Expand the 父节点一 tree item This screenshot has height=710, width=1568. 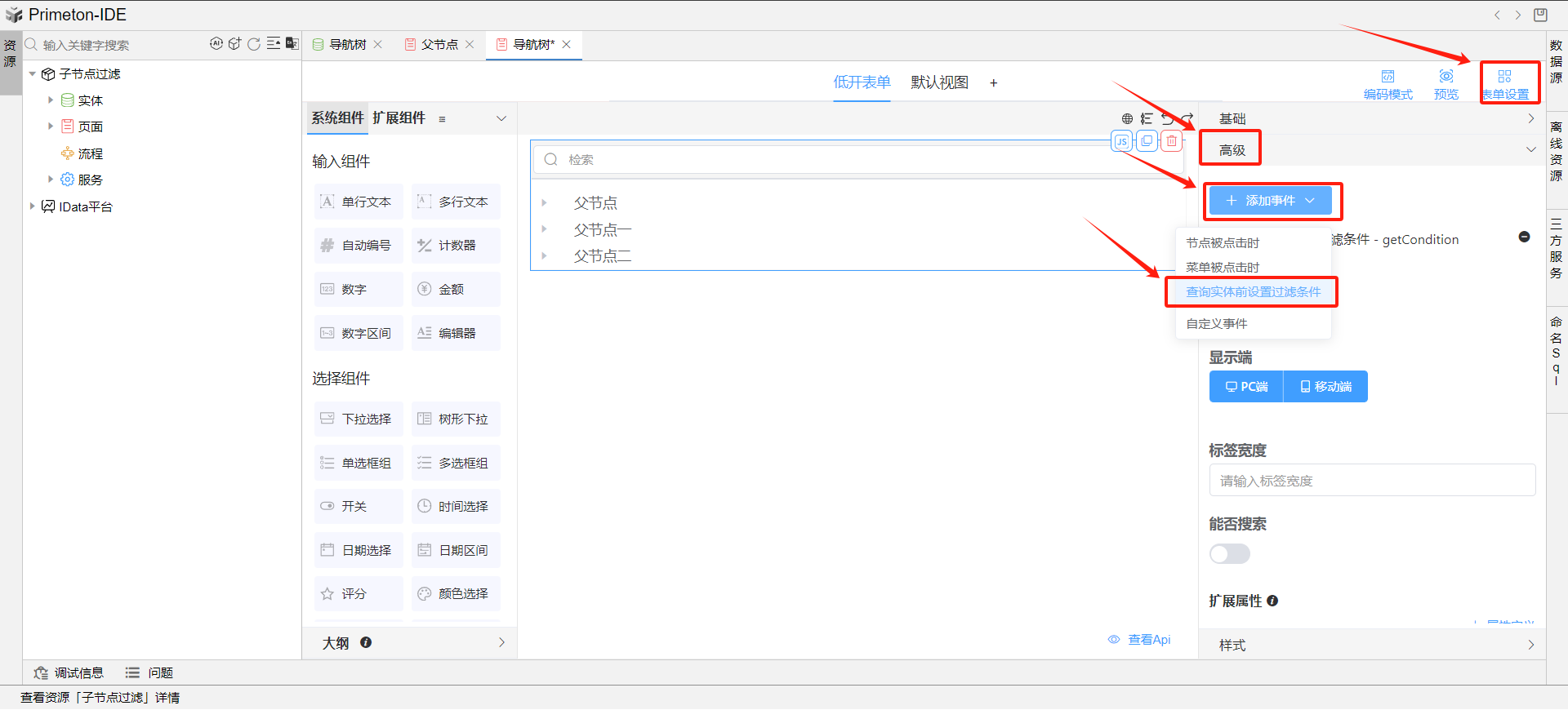pos(545,230)
